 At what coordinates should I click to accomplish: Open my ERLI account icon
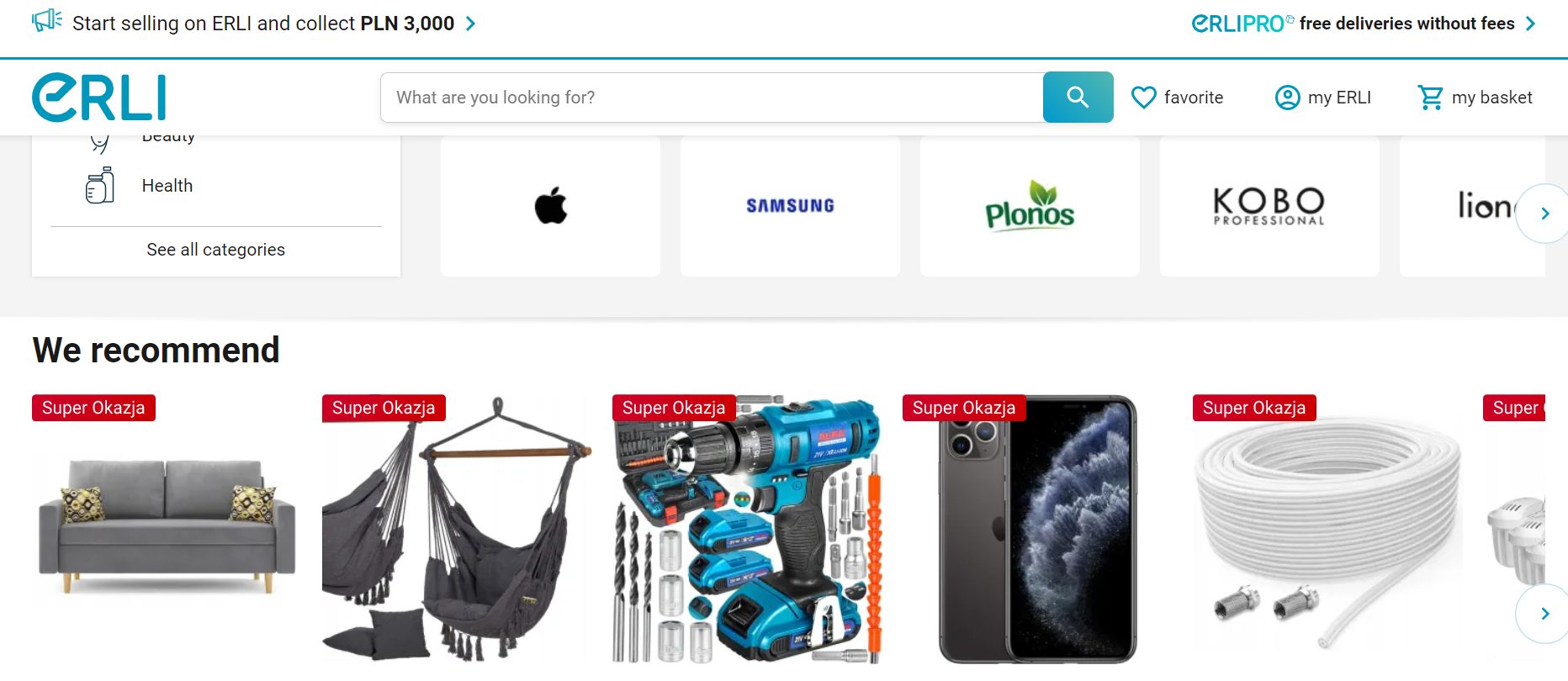pos(1287,98)
